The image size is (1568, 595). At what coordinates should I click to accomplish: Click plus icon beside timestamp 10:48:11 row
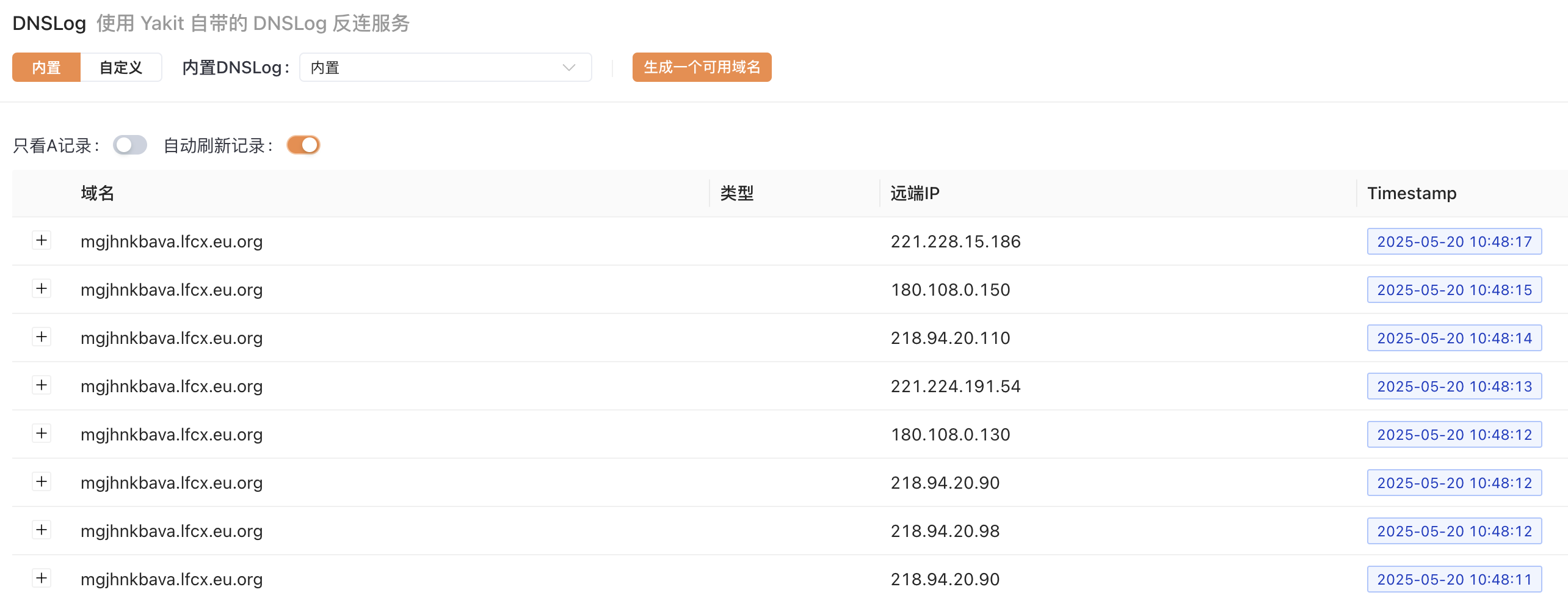click(42, 579)
